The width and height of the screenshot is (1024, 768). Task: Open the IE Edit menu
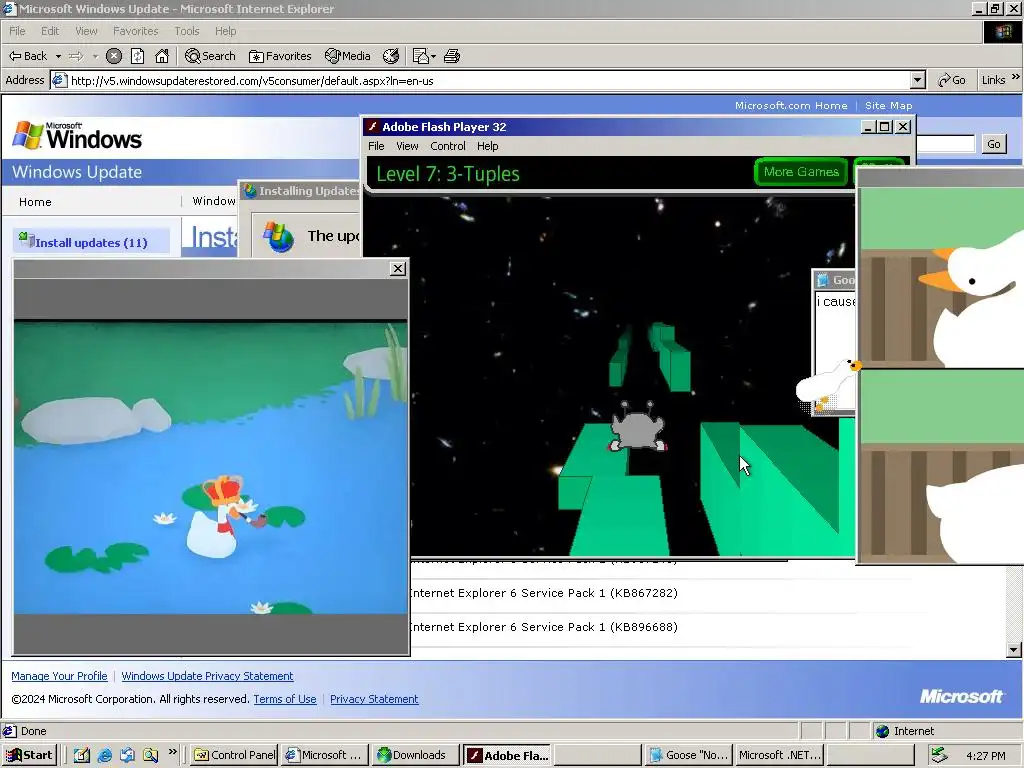(x=50, y=31)
